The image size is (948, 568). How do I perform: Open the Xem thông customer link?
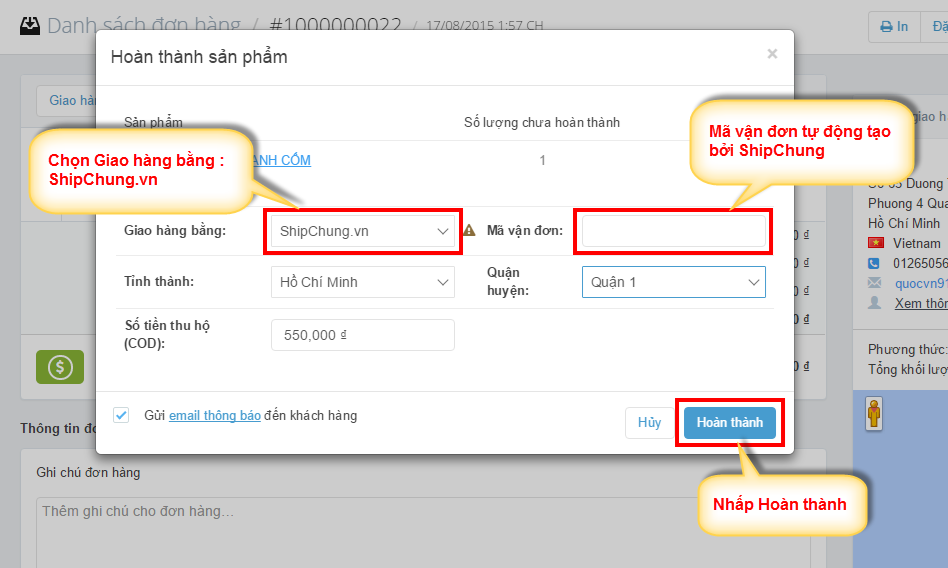pyautogui.click(x=921, y=303)
